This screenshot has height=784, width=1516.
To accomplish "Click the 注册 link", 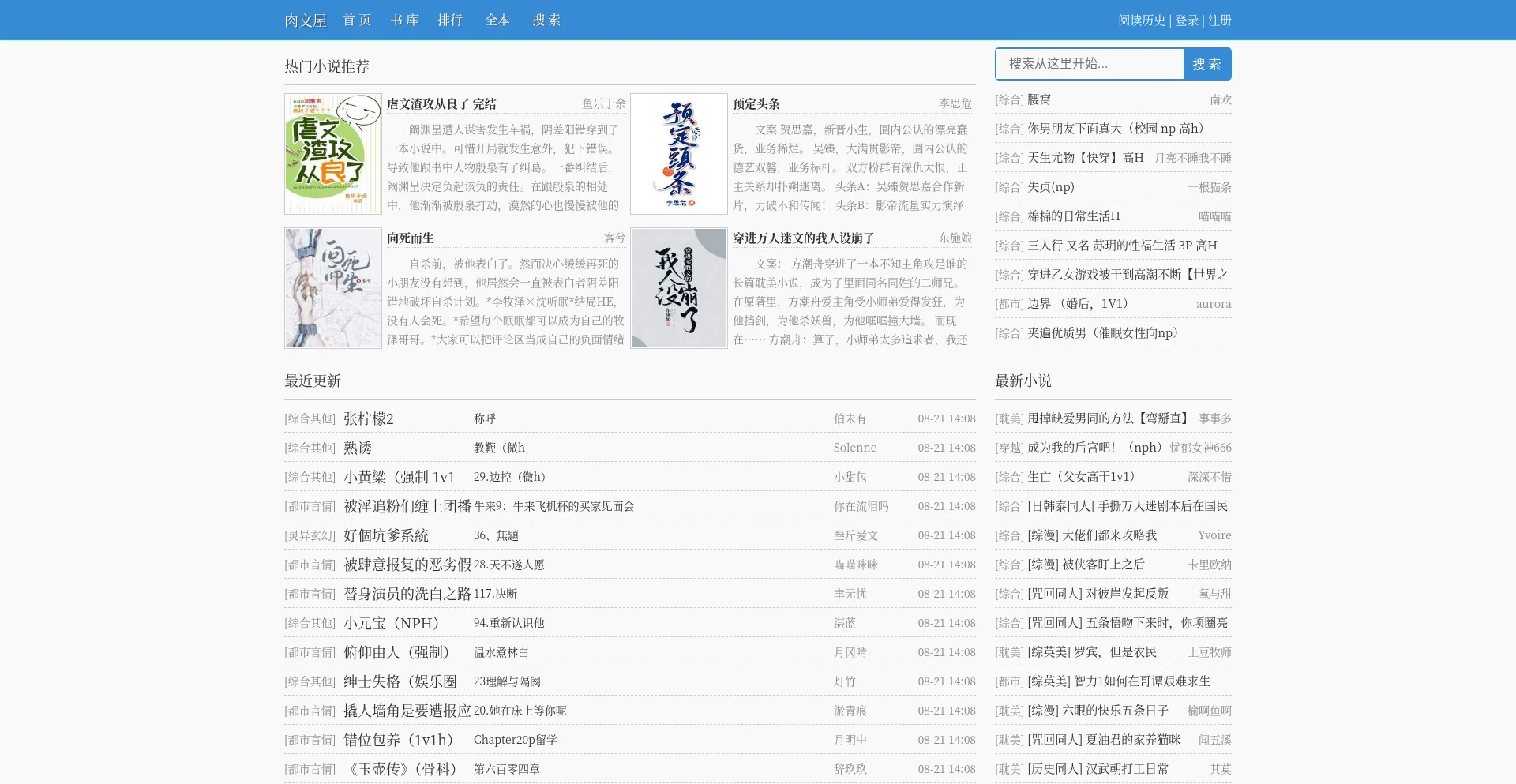I will tap(1220, 21).
